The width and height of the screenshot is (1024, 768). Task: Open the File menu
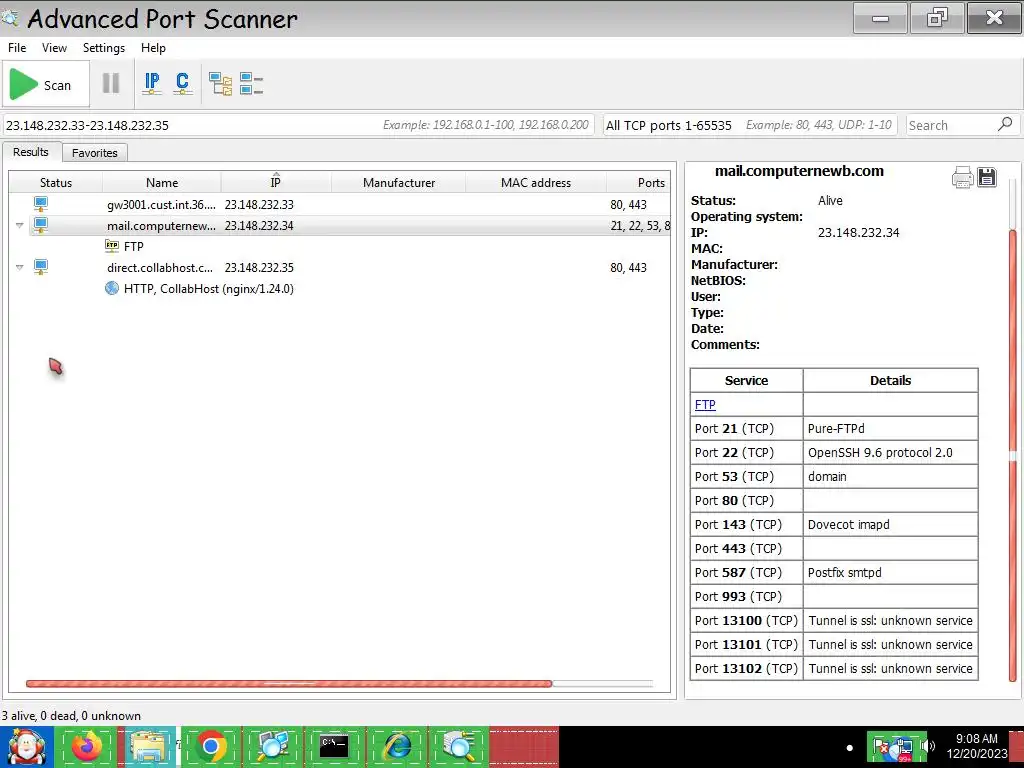[x=17, y=48]
